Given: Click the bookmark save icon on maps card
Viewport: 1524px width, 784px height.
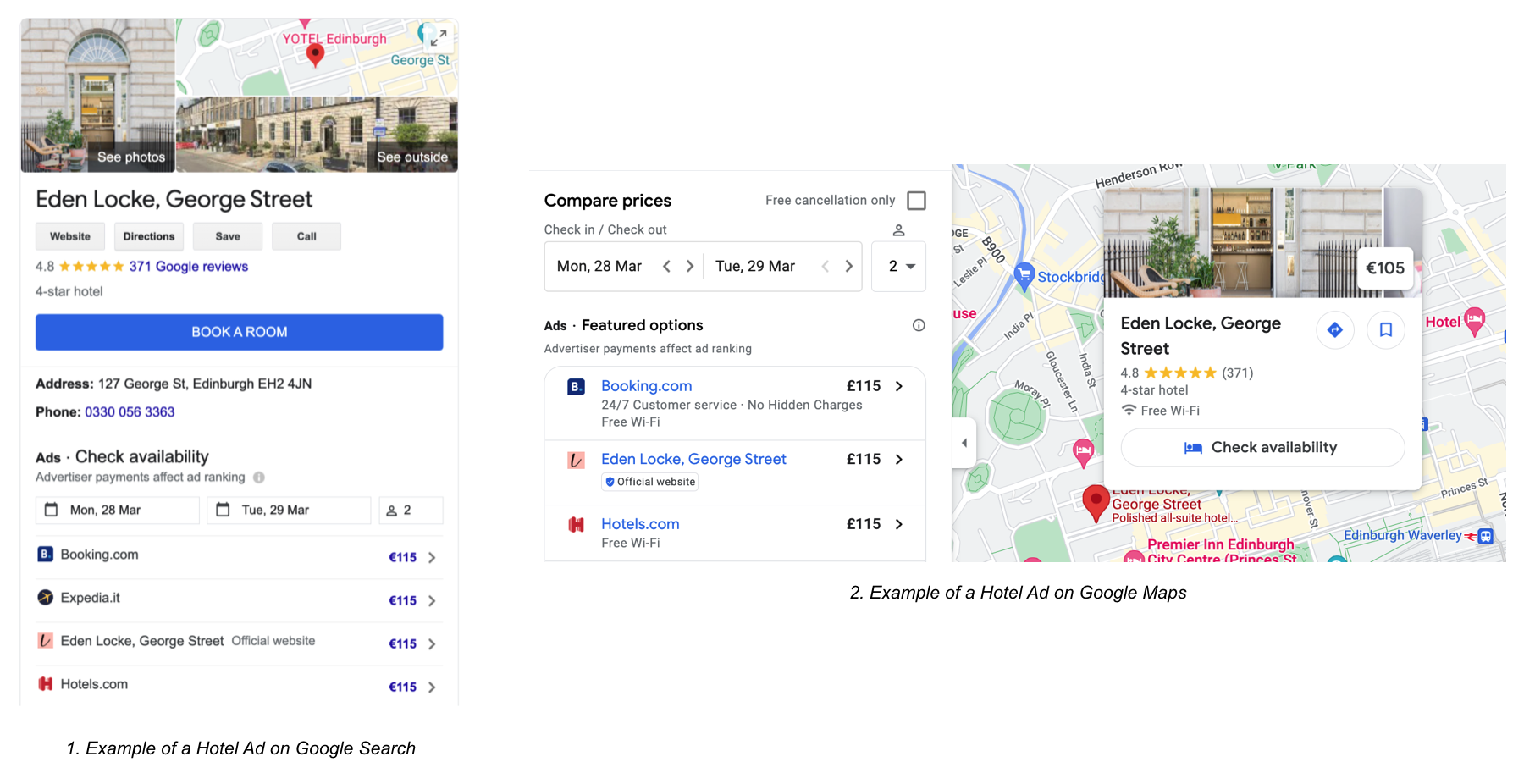Looking at the screenshot, I should point(1385,329).
